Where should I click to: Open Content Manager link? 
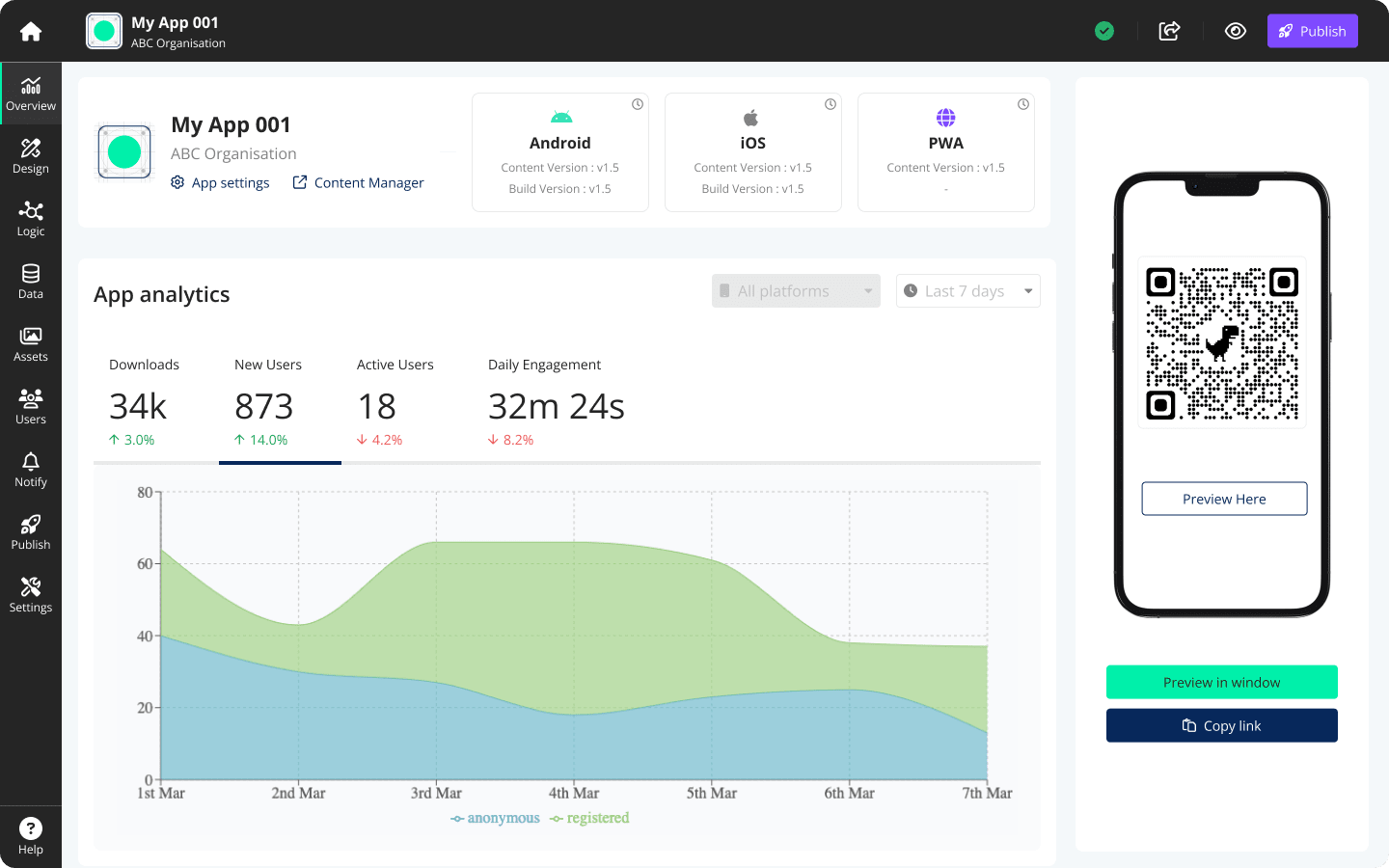358,182
